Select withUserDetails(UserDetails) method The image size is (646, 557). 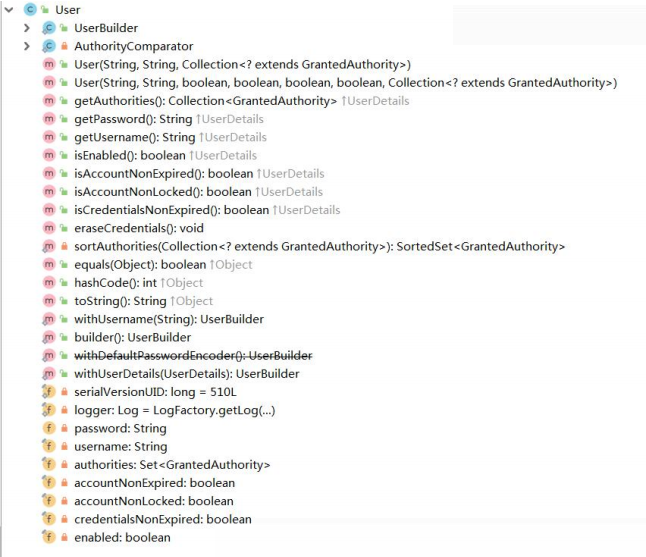187,374
